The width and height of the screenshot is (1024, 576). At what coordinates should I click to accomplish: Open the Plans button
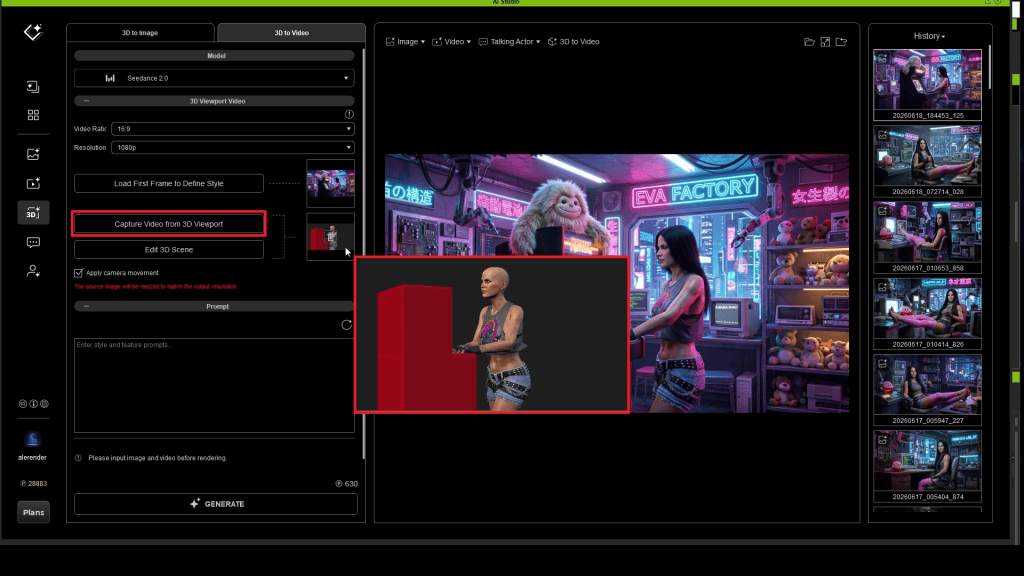[x=33, y=513]
